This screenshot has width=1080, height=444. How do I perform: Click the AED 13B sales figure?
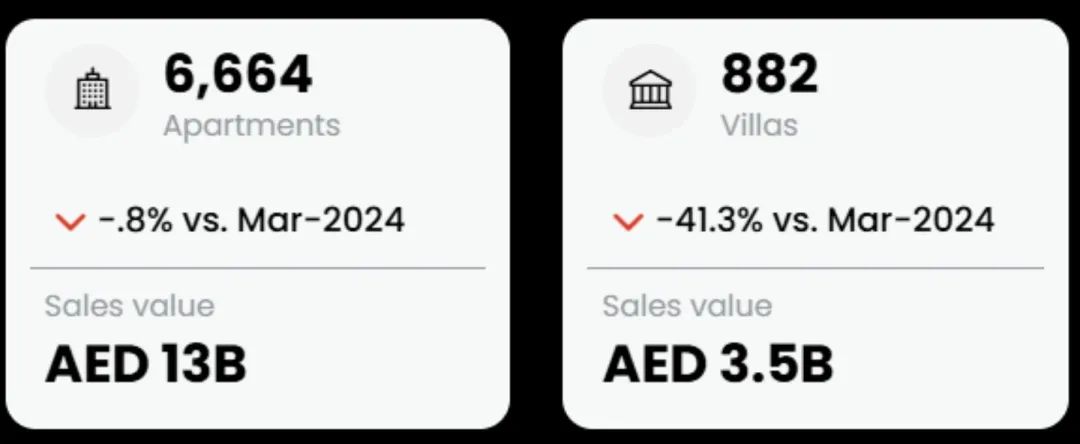click(x=145, y=364)
